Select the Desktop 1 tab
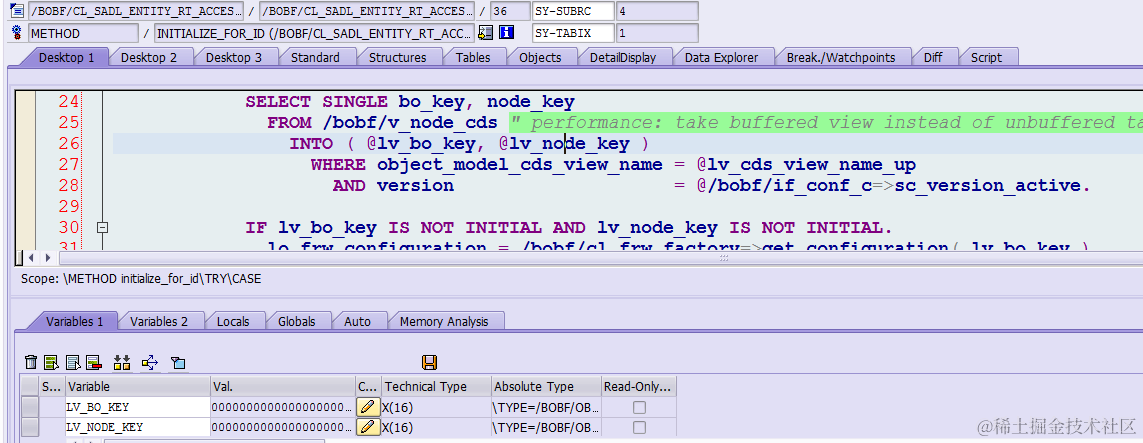 pyautogui.click(x=66, y=58)
